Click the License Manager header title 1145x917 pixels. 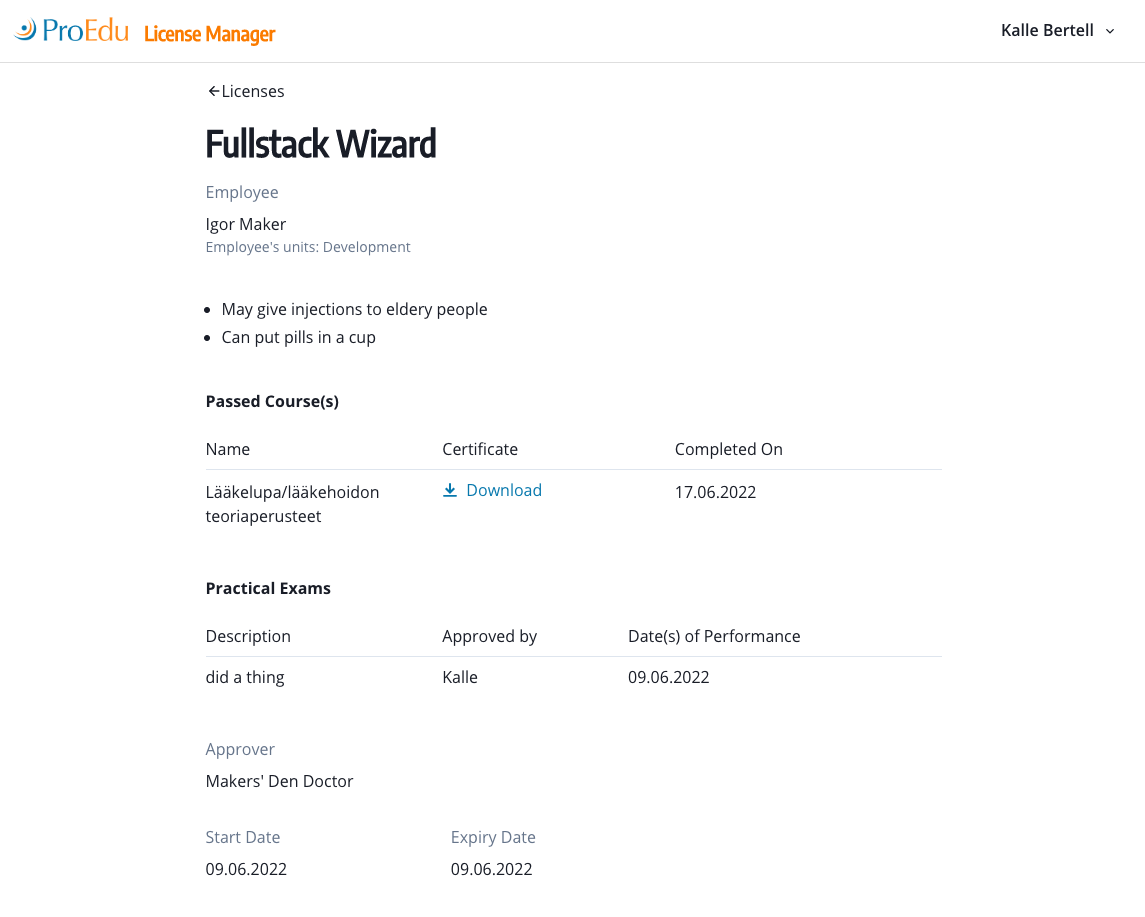pyautogui.click(x=209, y=34)
